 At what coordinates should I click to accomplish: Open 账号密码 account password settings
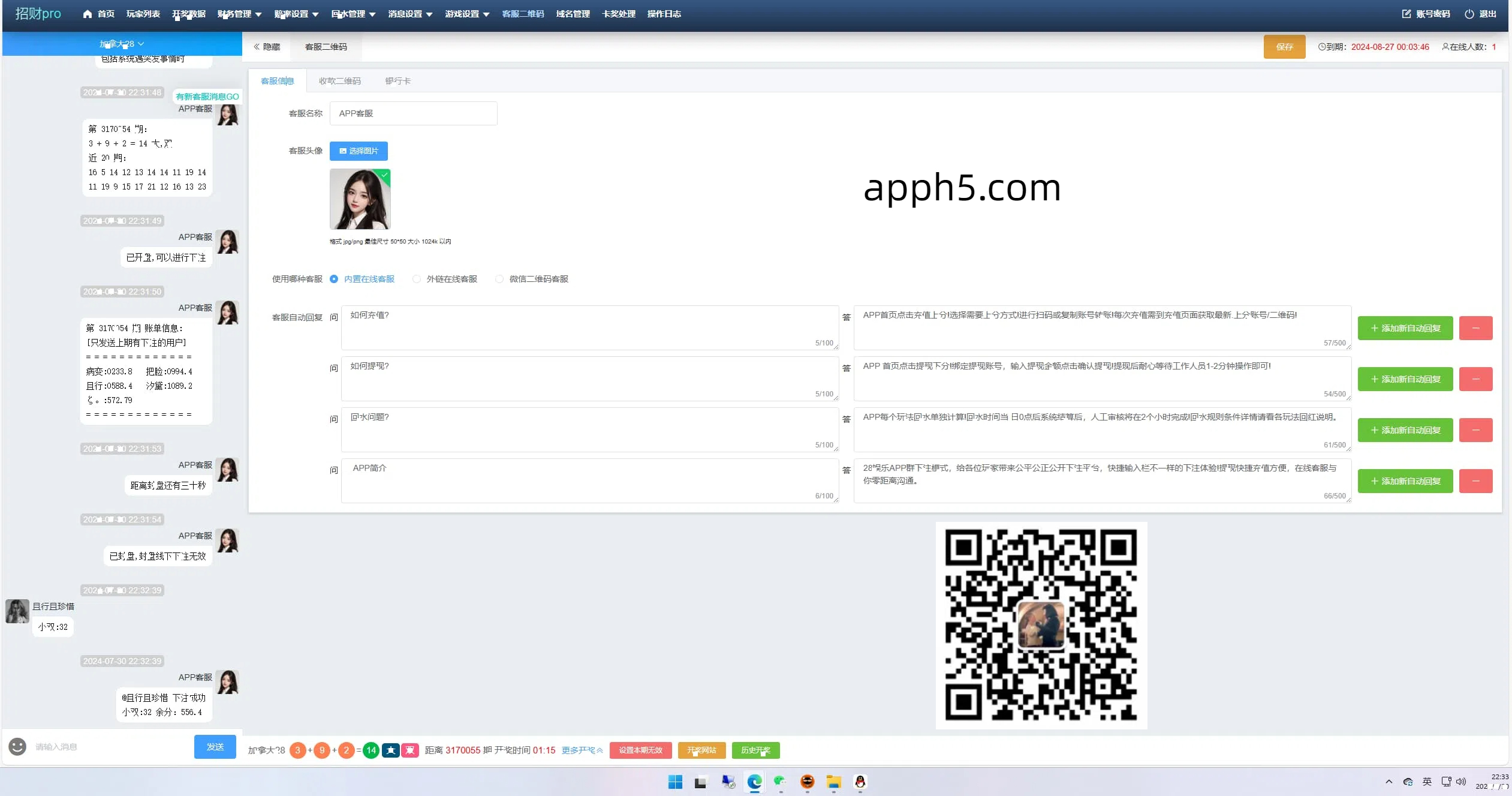pyautogui.click(x=1426, y=14)
